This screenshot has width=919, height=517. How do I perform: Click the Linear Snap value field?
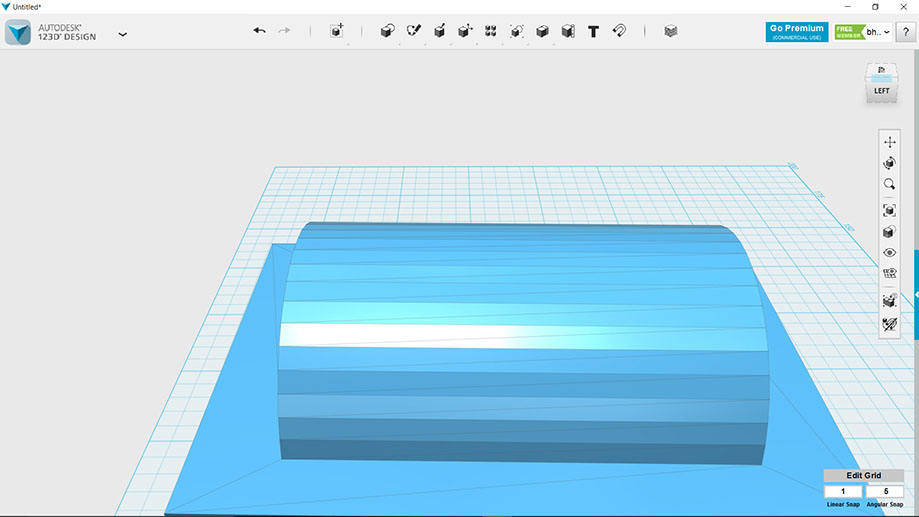(x=843, y=491)
